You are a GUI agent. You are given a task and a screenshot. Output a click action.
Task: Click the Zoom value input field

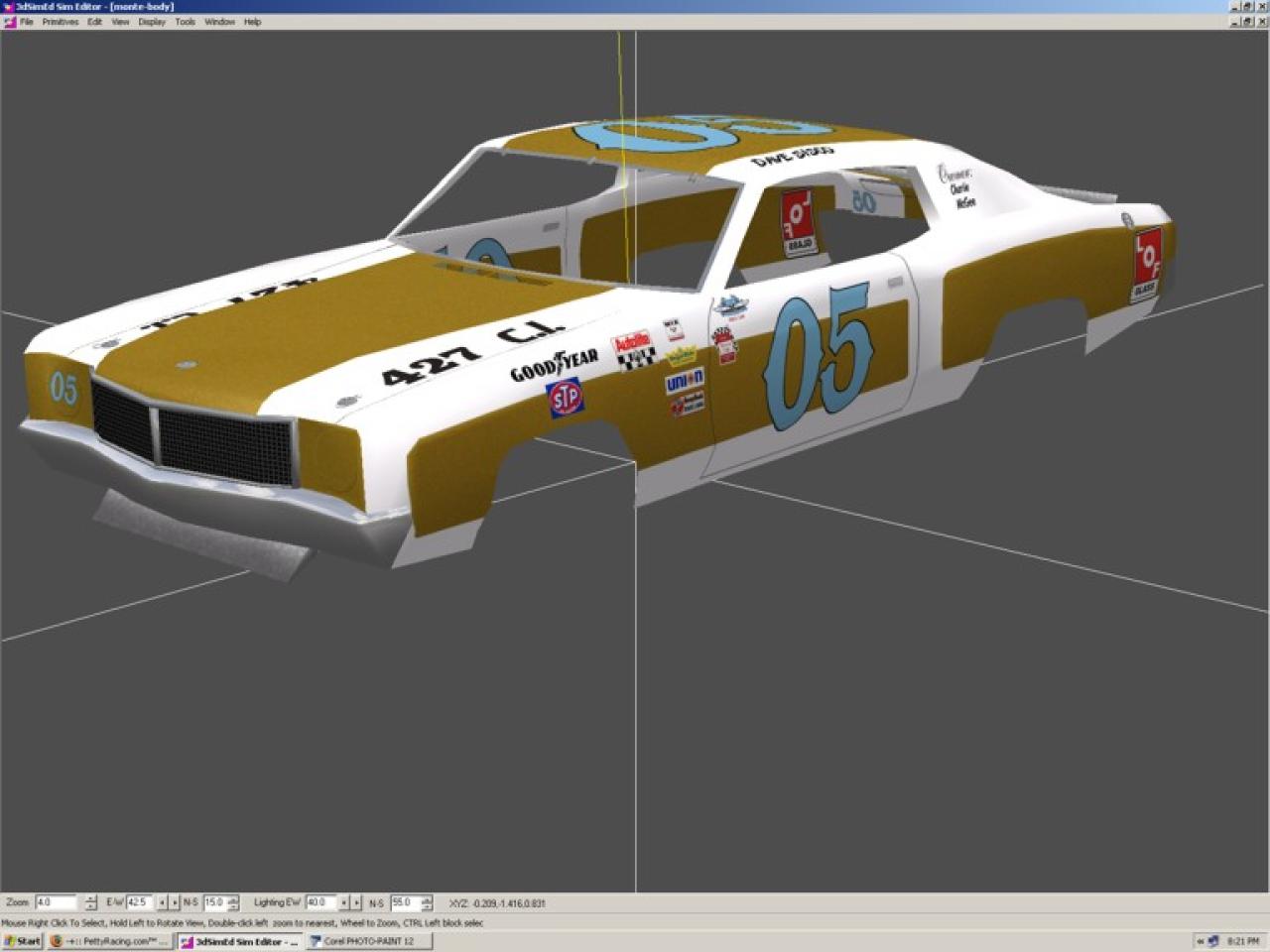(x=56, y=902)
